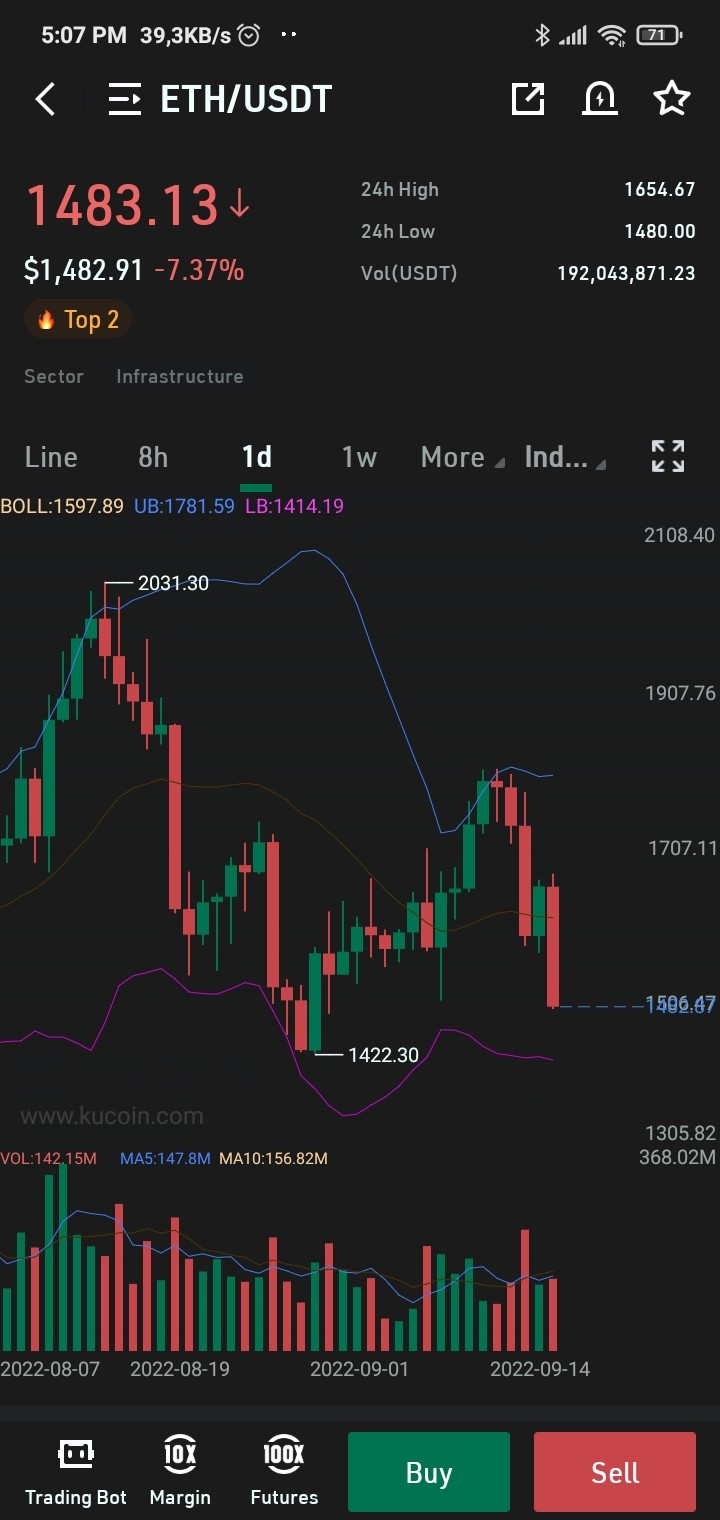Open the Trading Bot icon
This screenshot has height=1520, width=720.
[x=76, y=1472]
